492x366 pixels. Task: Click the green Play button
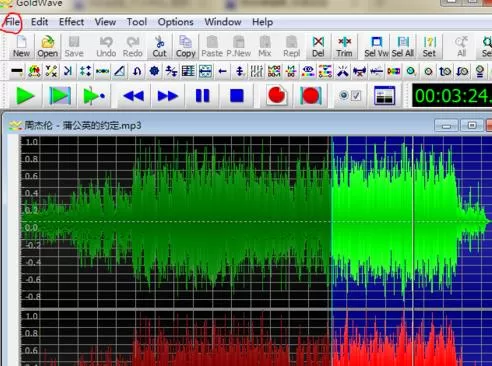coord(26,96)
